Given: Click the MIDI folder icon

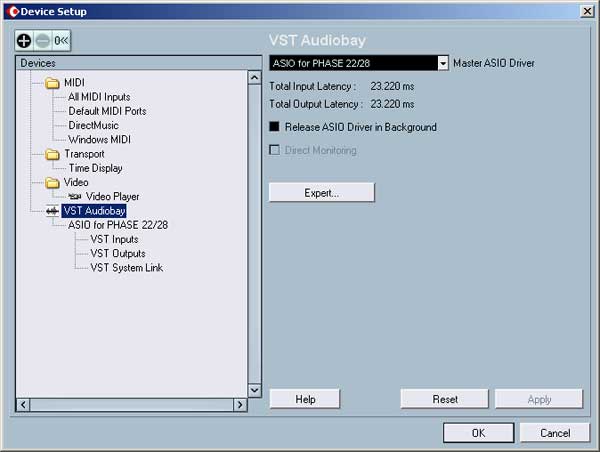Looking at the screenshot, I should tap(53, 83).
